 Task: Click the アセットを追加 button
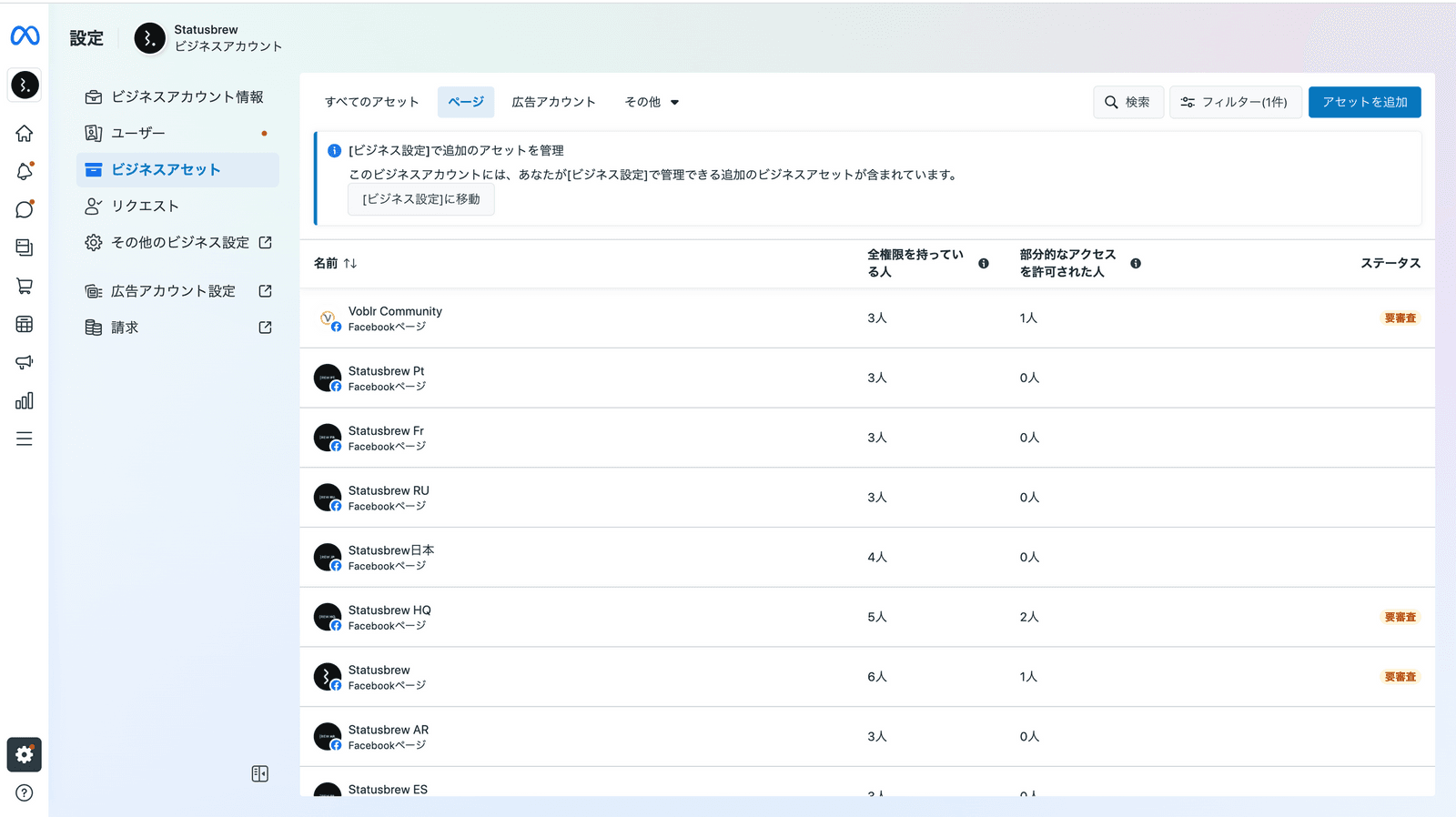pos(1364,102)
